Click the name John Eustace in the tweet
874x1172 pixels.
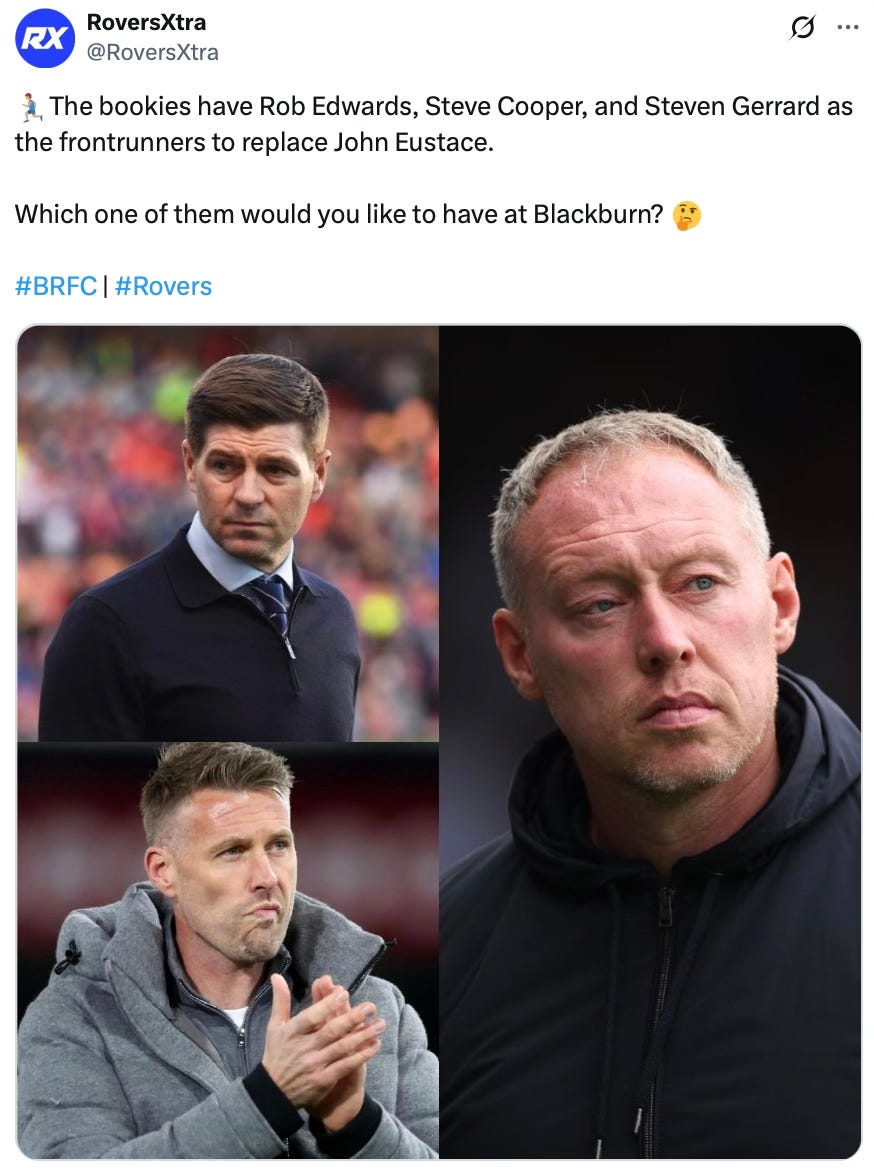(x=413, y=142)
